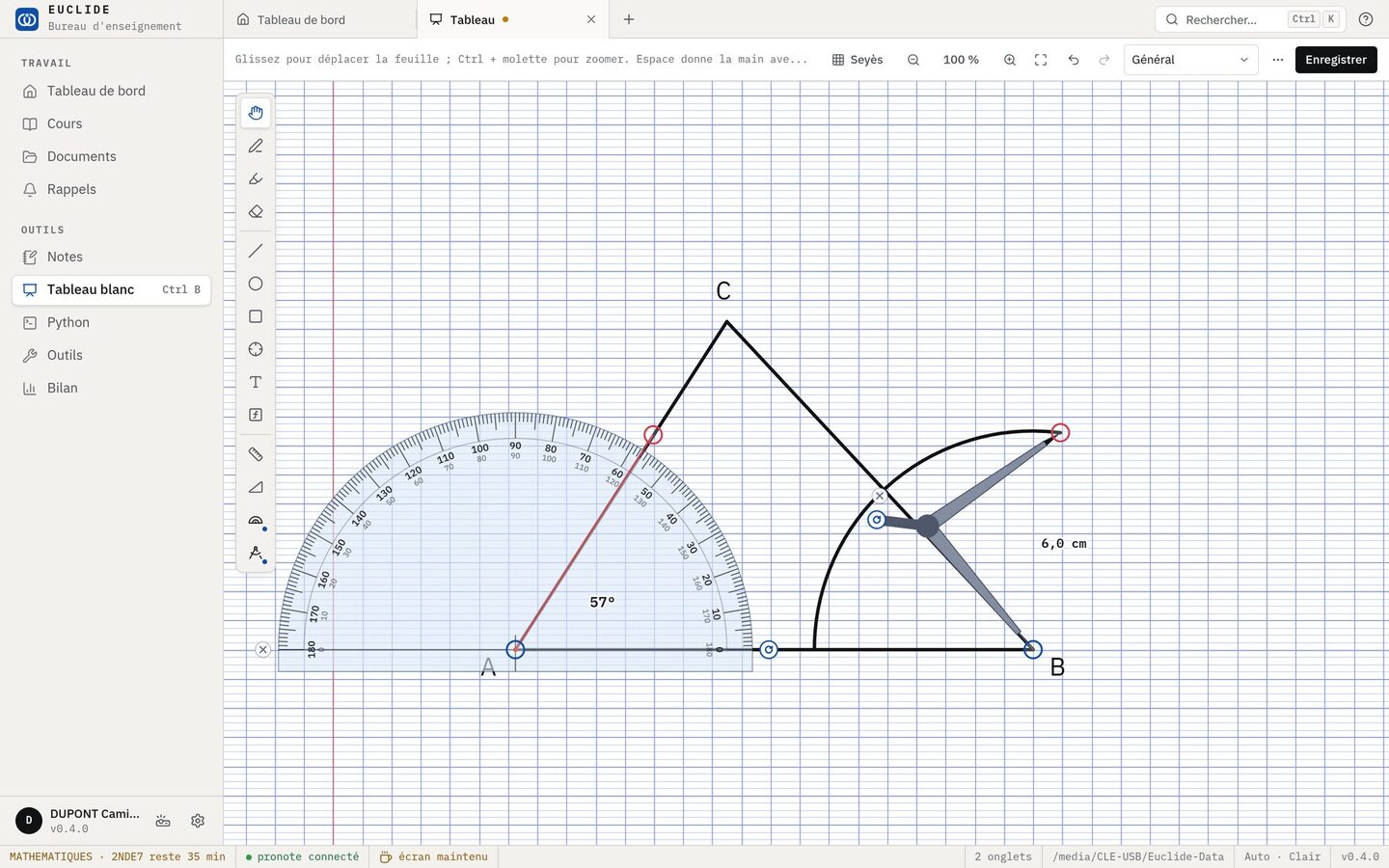1389x868 pixels.
Task: Toggle the set square instrument
Action: 256,487
